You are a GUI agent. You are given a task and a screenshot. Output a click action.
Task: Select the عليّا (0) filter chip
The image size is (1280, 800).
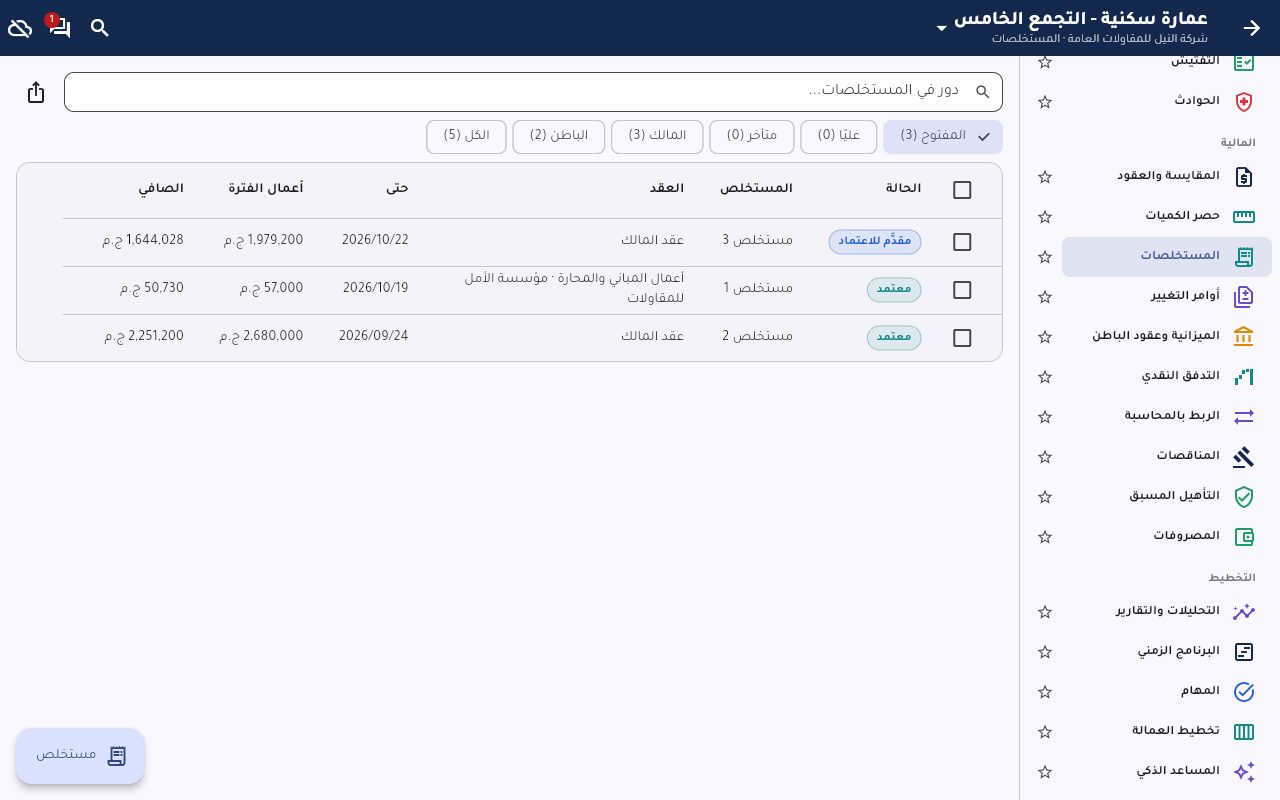click(839, 137)
